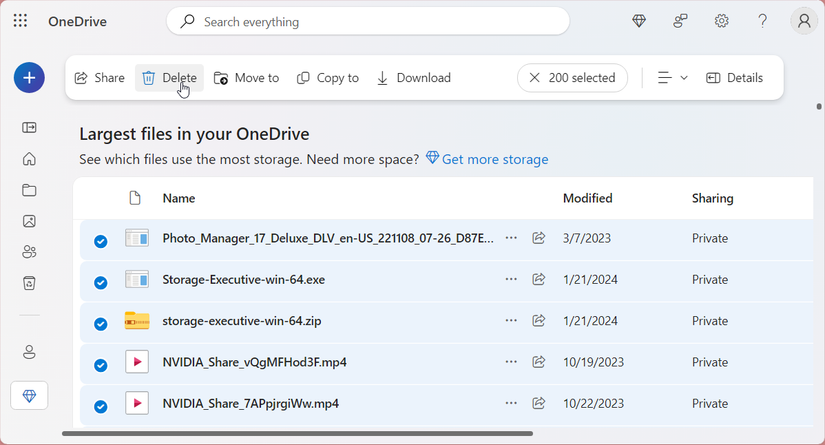Open Recycle bin in sidebar
The image size is (825, 445).
coord(29,283)
